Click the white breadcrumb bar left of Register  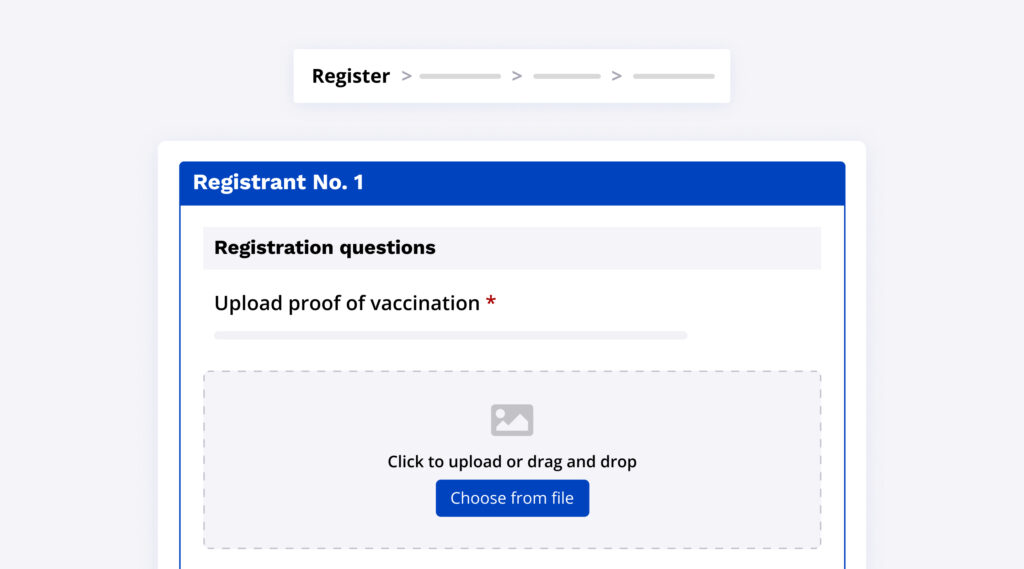coord(302,76)
